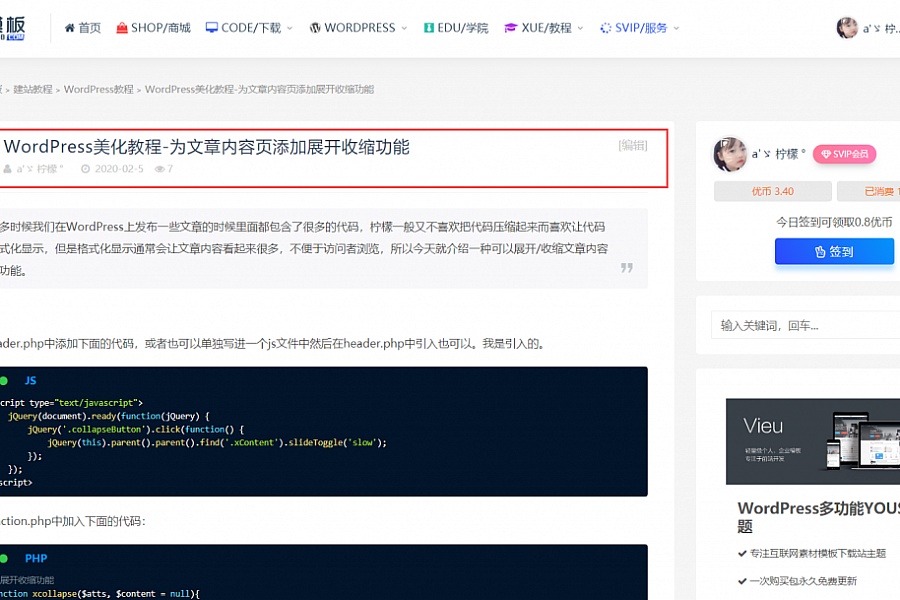Click the slideToggle code line
The height and width of the screenshot is (600, 900).
click(217, 443)
